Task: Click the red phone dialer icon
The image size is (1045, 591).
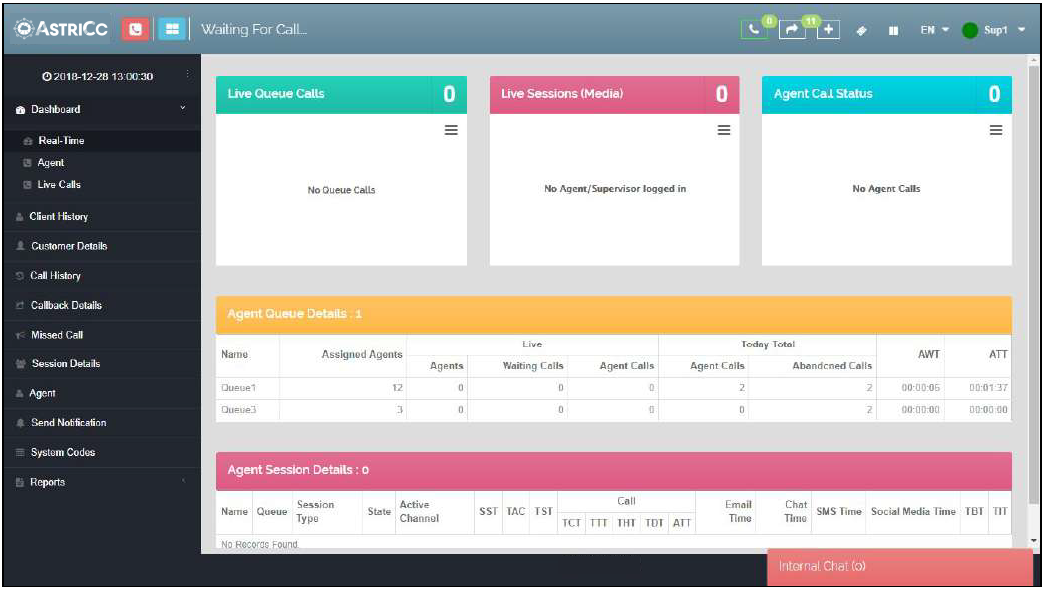Action: [x=135, y=30]
